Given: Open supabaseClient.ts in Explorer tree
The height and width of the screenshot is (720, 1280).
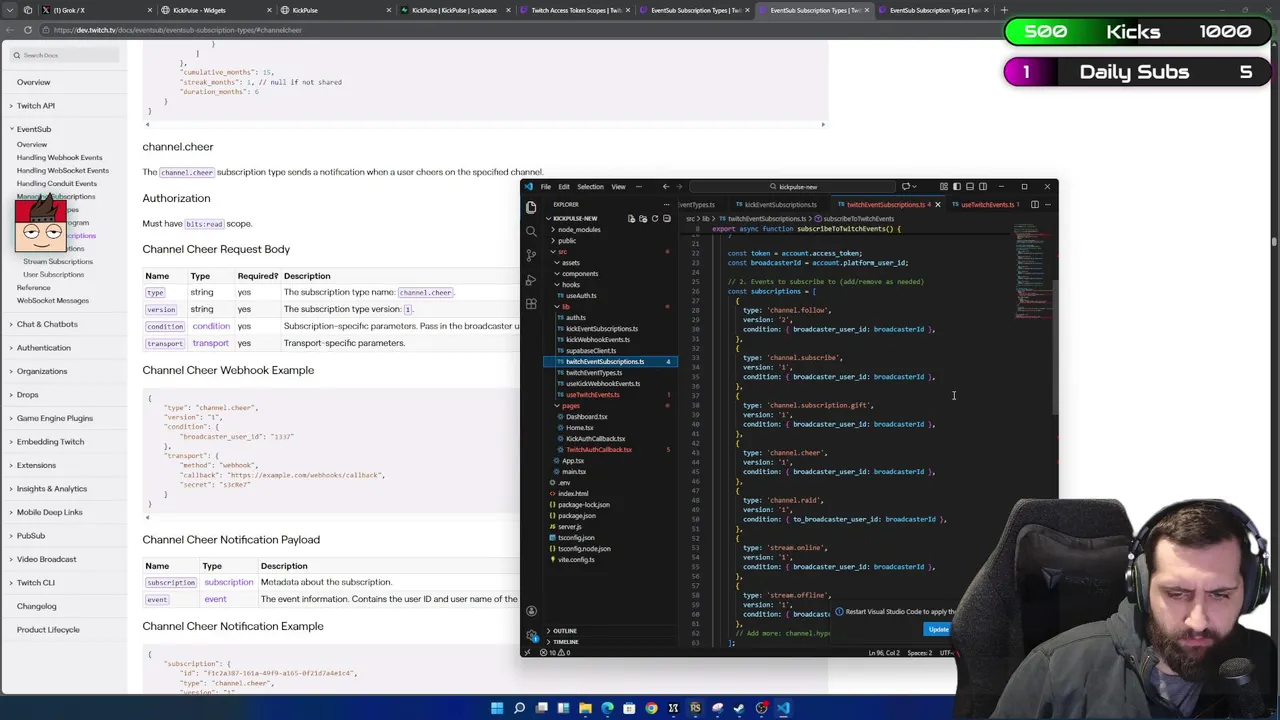Looking at the screenshot, I should tap(591, 351).
